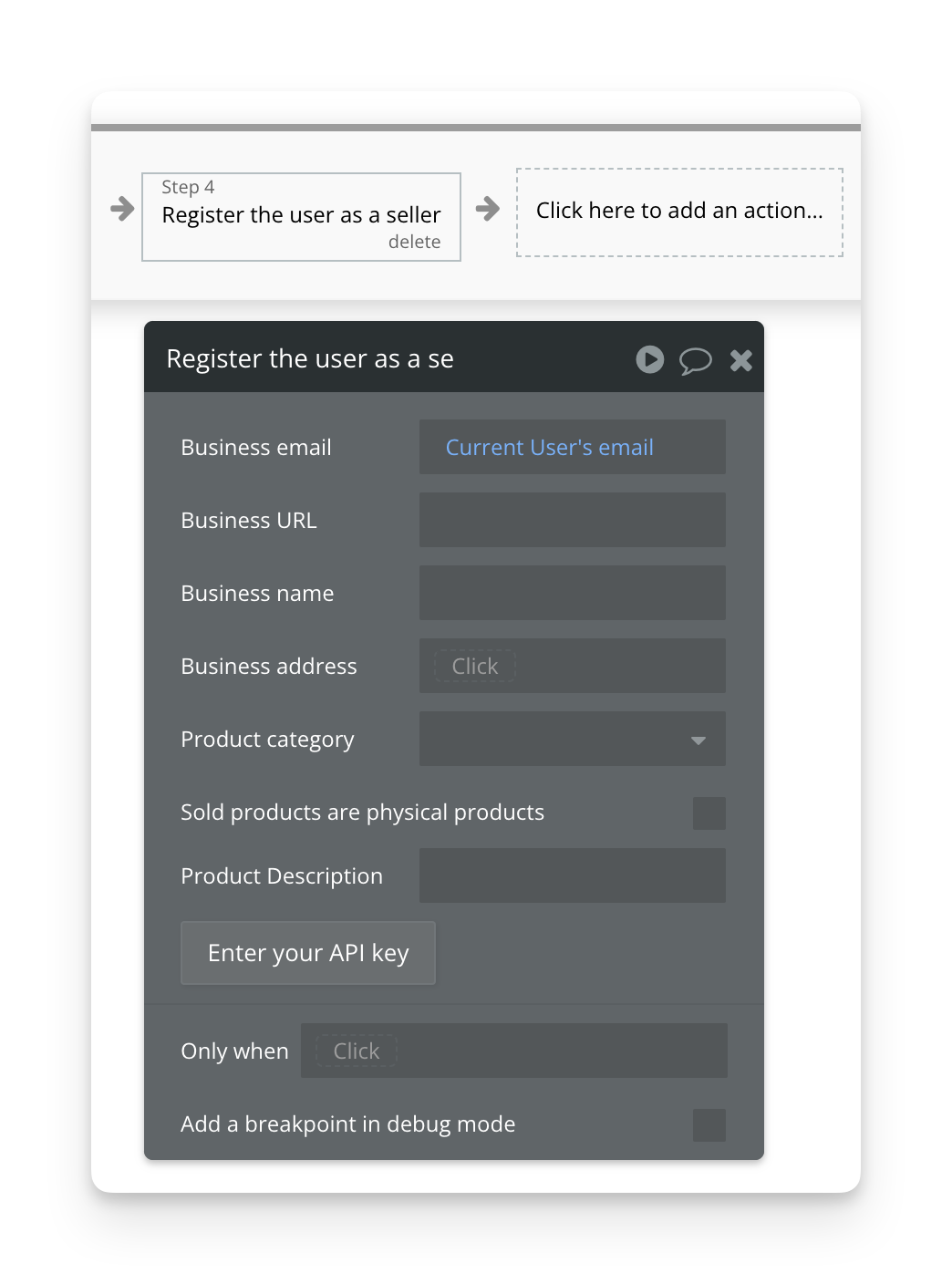Viewport: 952px width, 1284px height.
Task: Open the comment bubble icon
Action: tap(695, 360)
